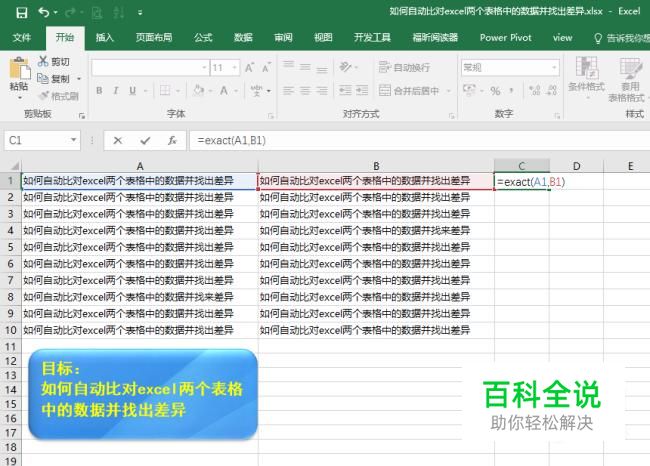Click the Save icon in quick access toolbar
The width and height of the screenshot is (650, 466).
click(x=22, y=12)
